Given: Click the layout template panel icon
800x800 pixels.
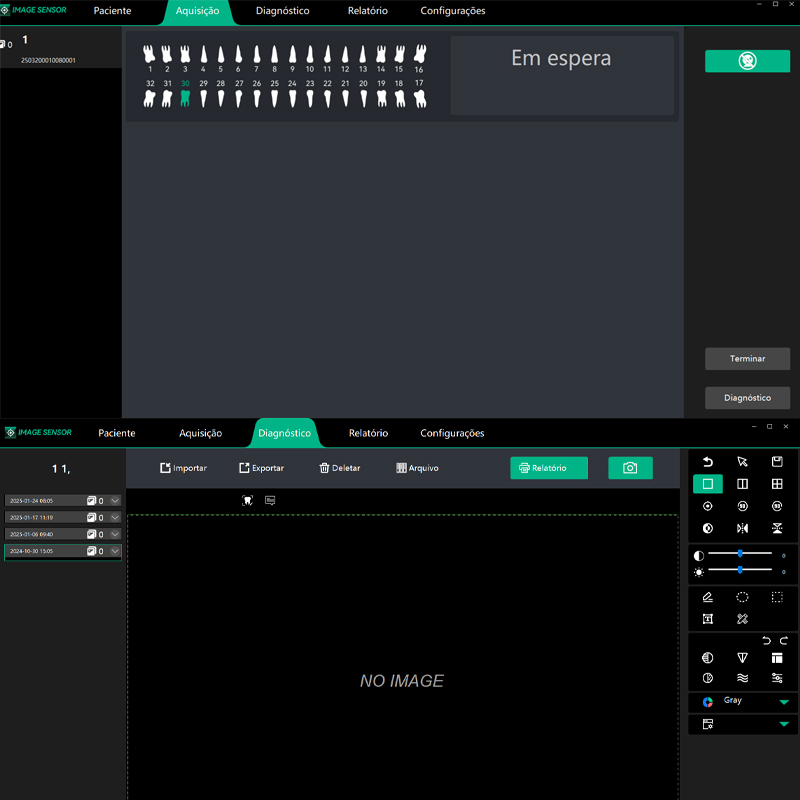Looking at the screenshot, I should [x=777, y=658].
